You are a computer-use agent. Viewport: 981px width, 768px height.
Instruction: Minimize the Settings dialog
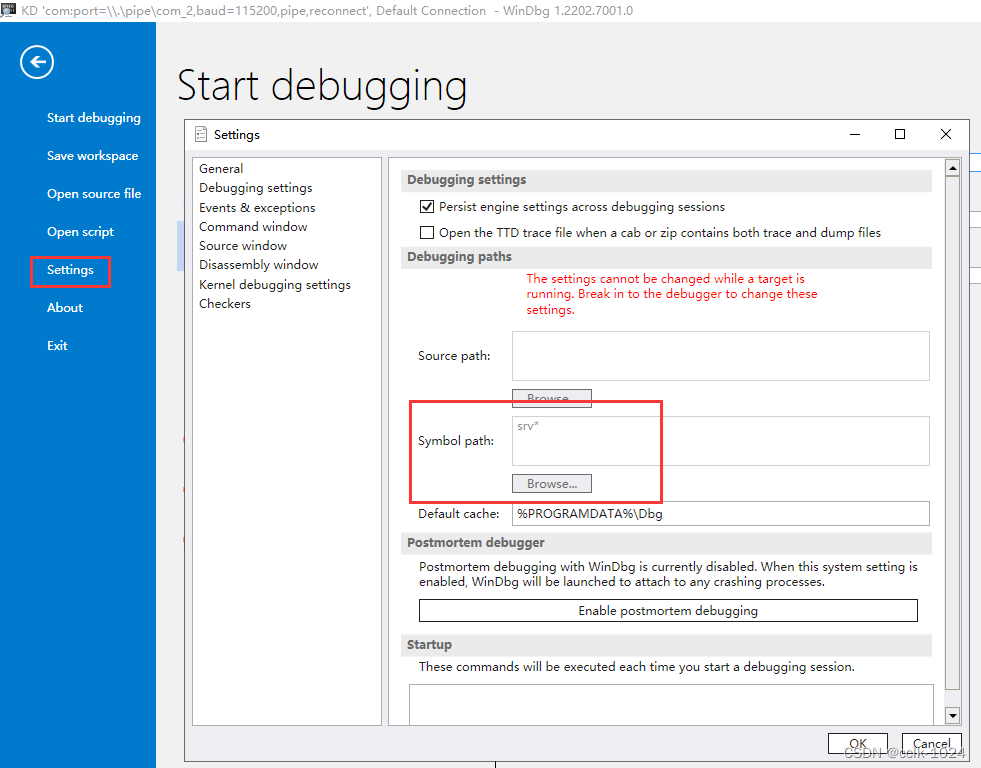point(855,134)
